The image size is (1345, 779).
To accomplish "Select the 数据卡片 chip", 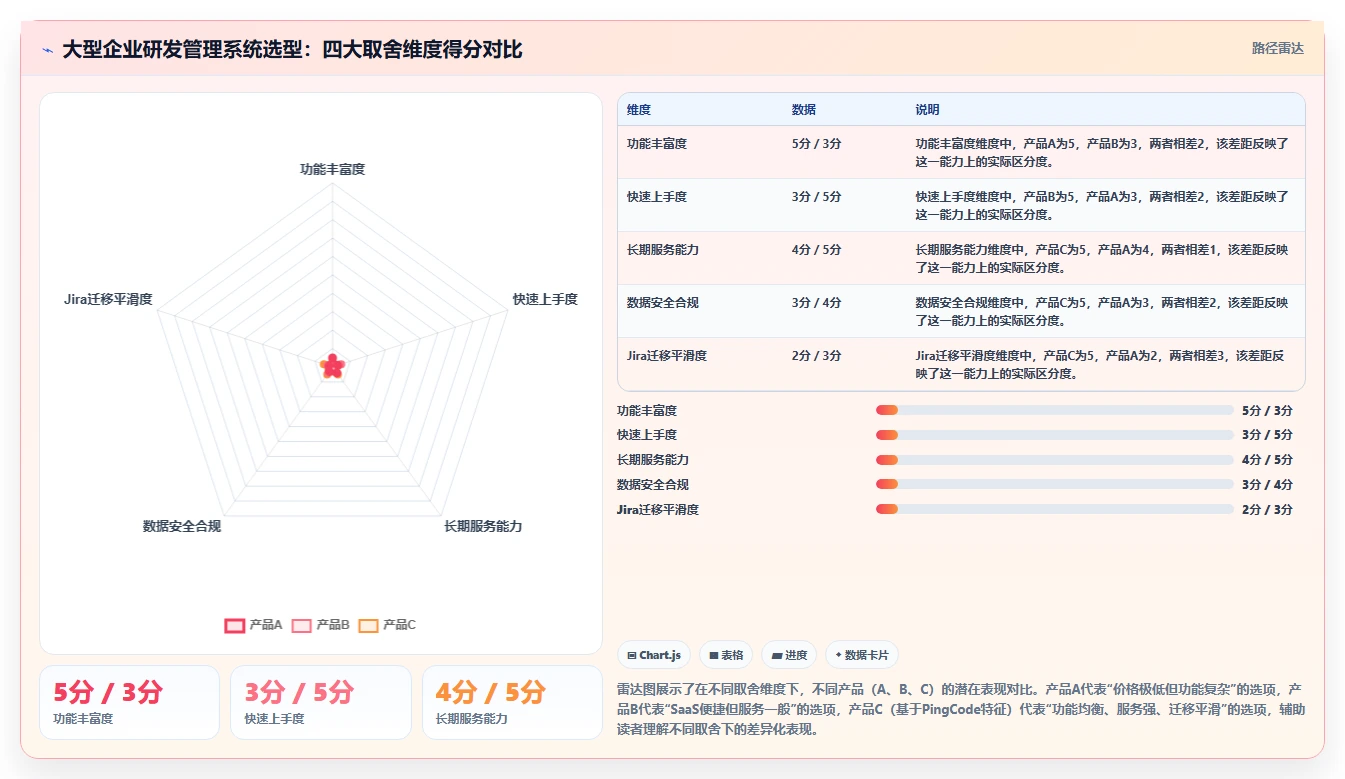I will point(862,655).
